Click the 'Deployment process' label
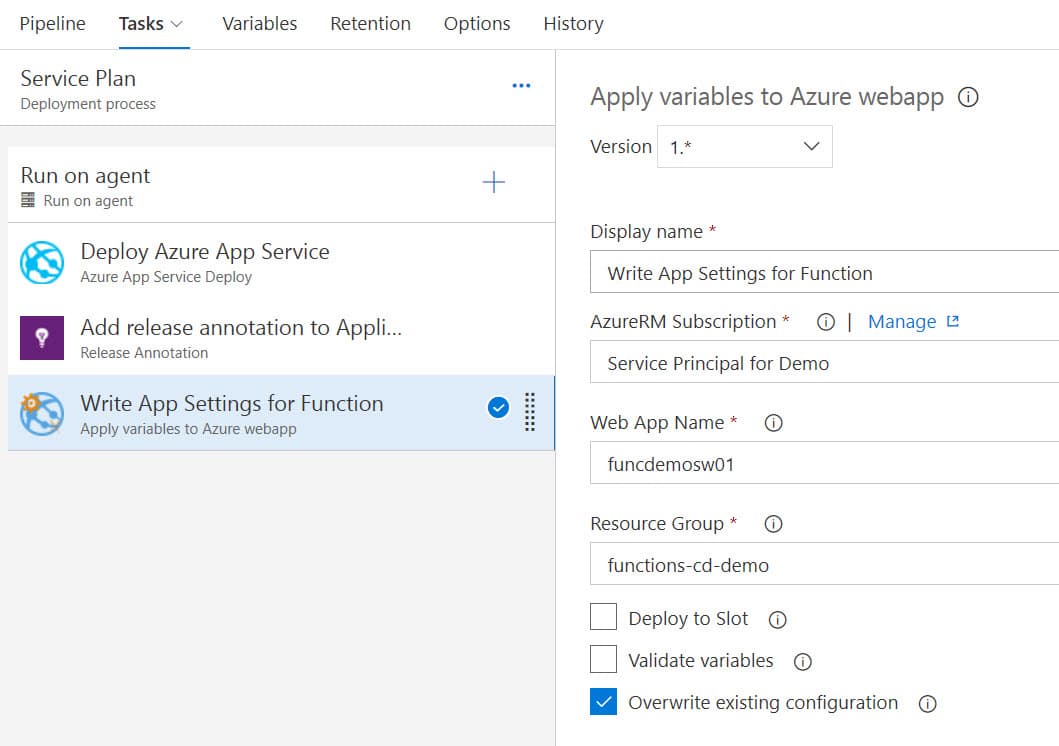The height and width of the screenshot is (746, 1059). (x=88, y=104)
